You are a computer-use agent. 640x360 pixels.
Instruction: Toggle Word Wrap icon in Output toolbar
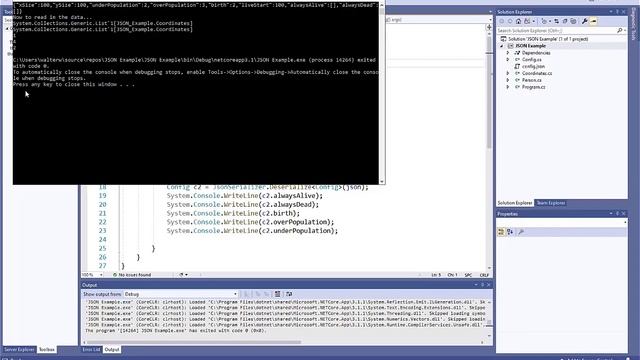pos(289,294)
